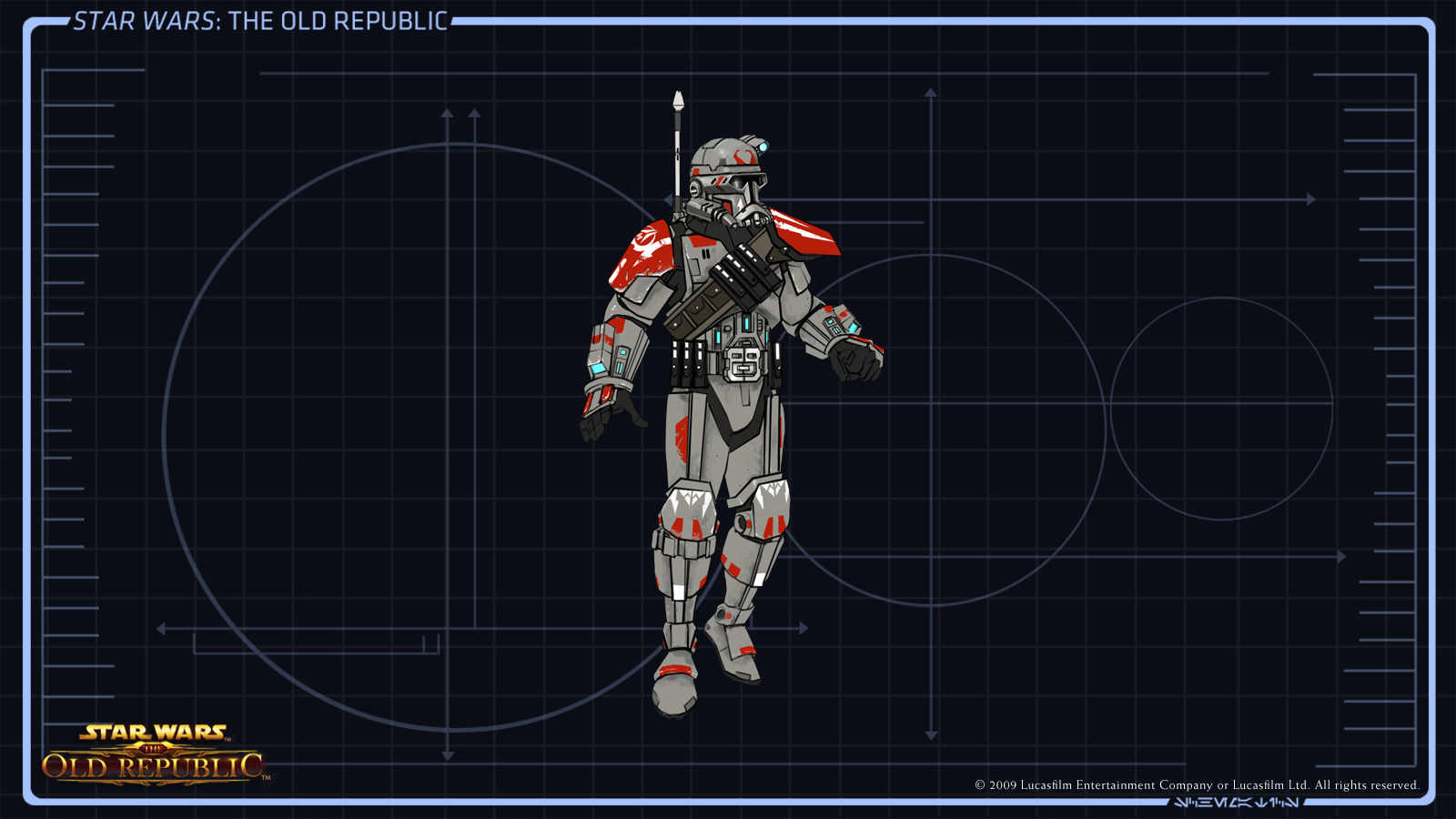Click the white-spiked knee armor plate

(688, 511)
